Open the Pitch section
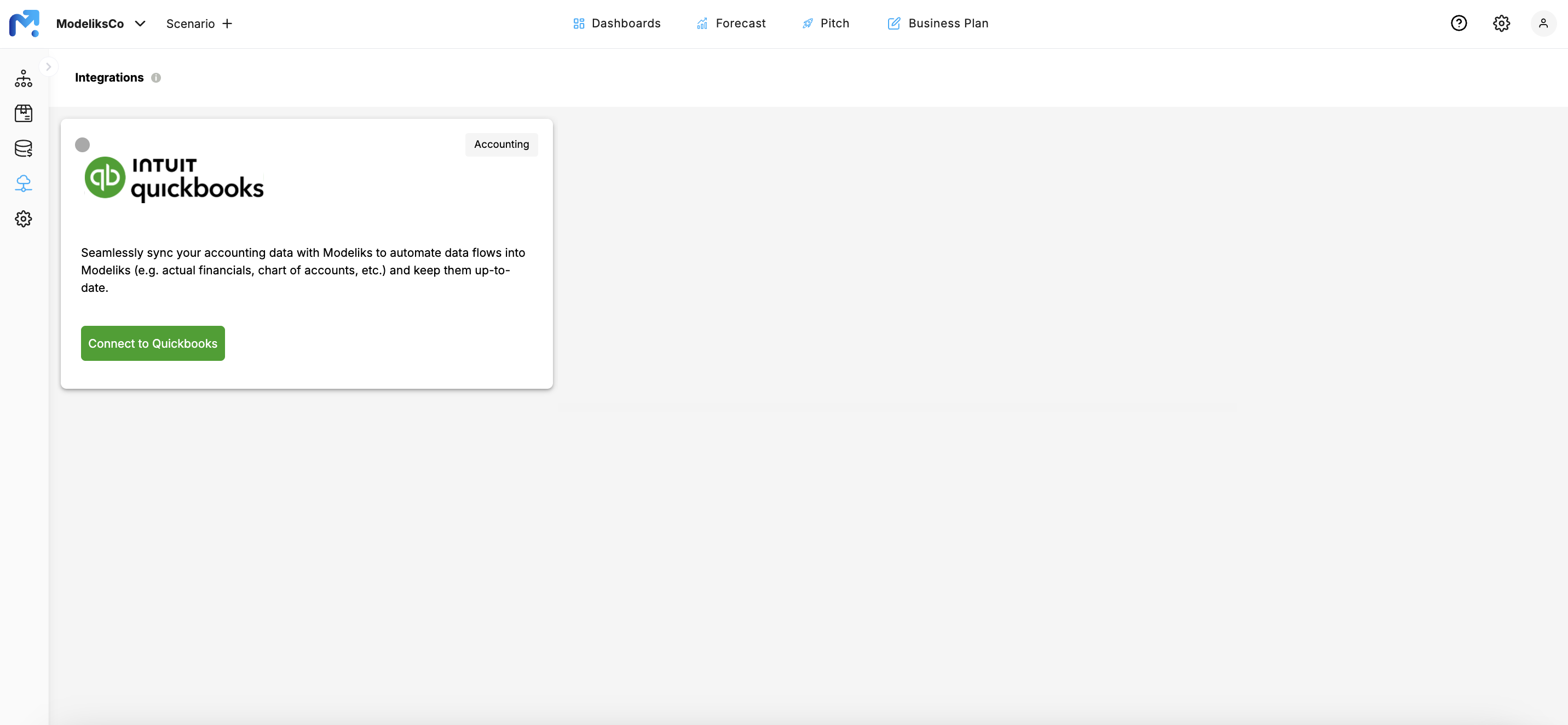 point(826,23)
